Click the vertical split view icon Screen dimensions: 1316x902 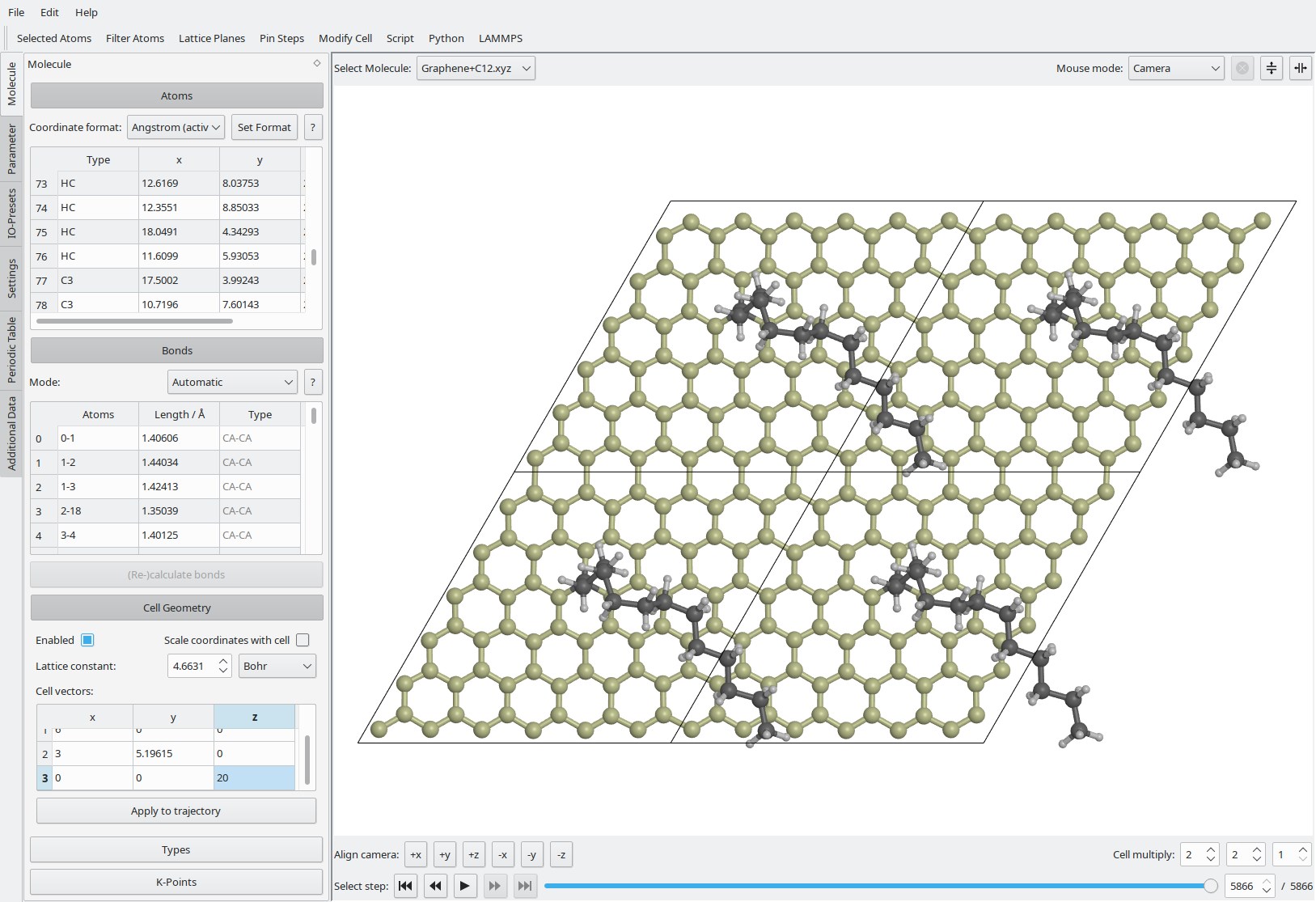click(1300, 69)
